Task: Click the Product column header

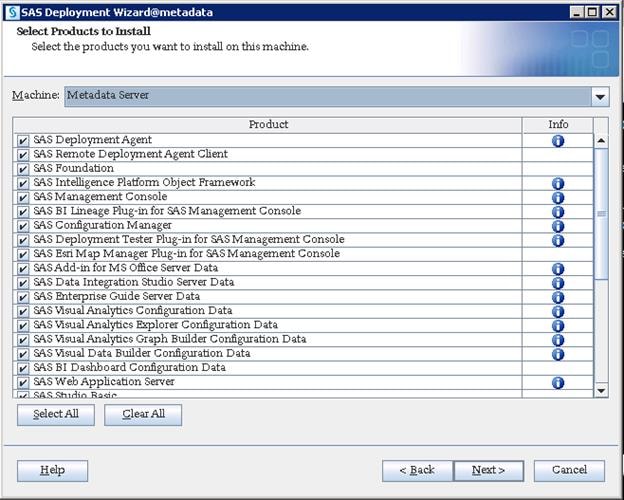Action: point(267,125)
